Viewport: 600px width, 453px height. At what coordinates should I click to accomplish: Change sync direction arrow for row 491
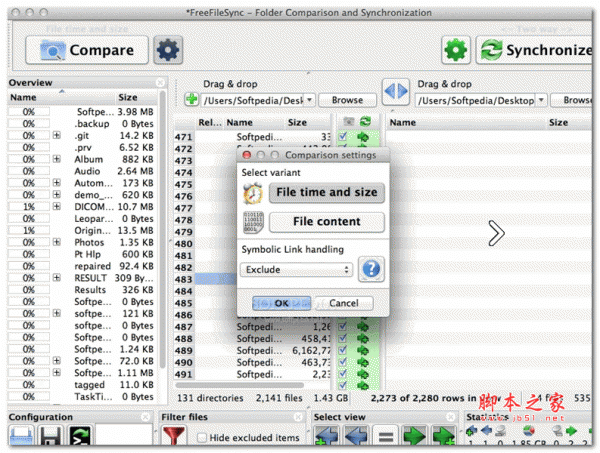pyautogui.click(x=363, y=374)
